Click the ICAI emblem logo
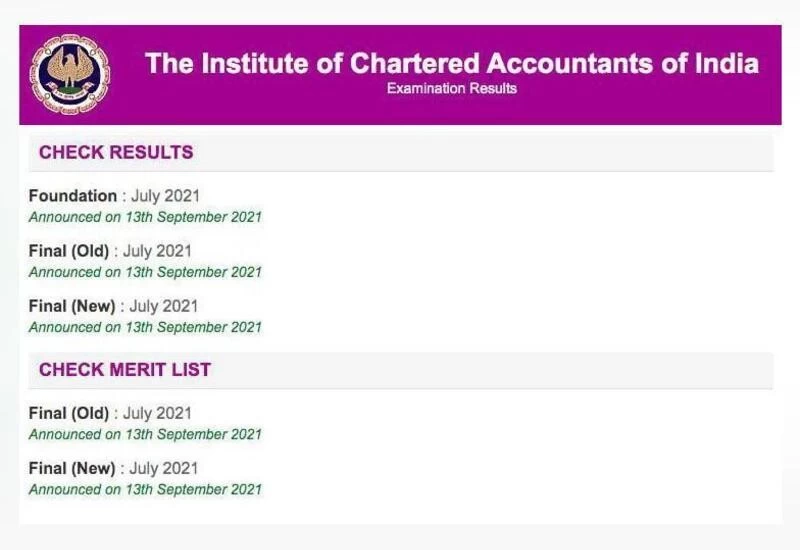800x550 pixels. (70, 74)
